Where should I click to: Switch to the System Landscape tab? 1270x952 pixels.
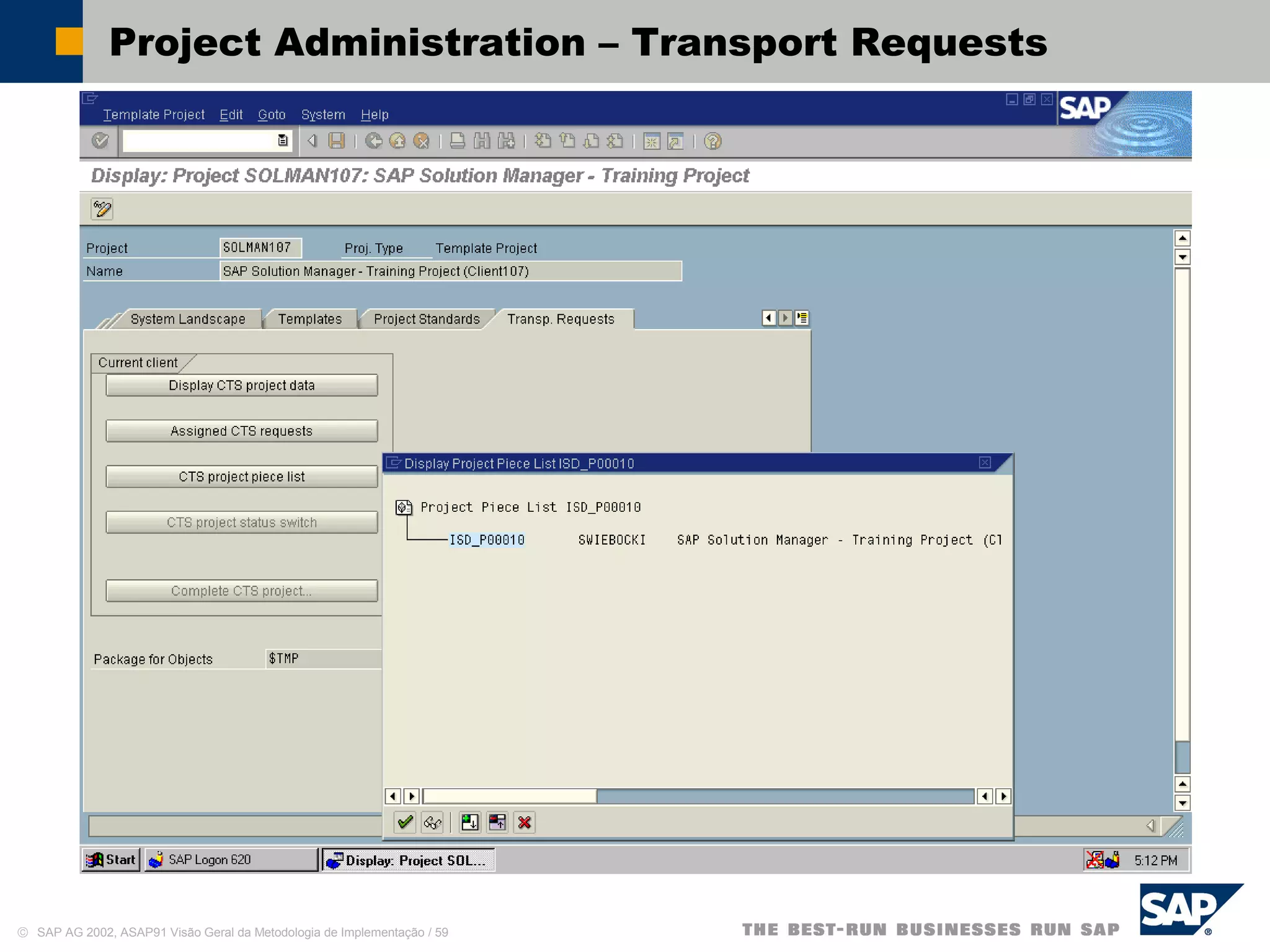pos(188,319)
